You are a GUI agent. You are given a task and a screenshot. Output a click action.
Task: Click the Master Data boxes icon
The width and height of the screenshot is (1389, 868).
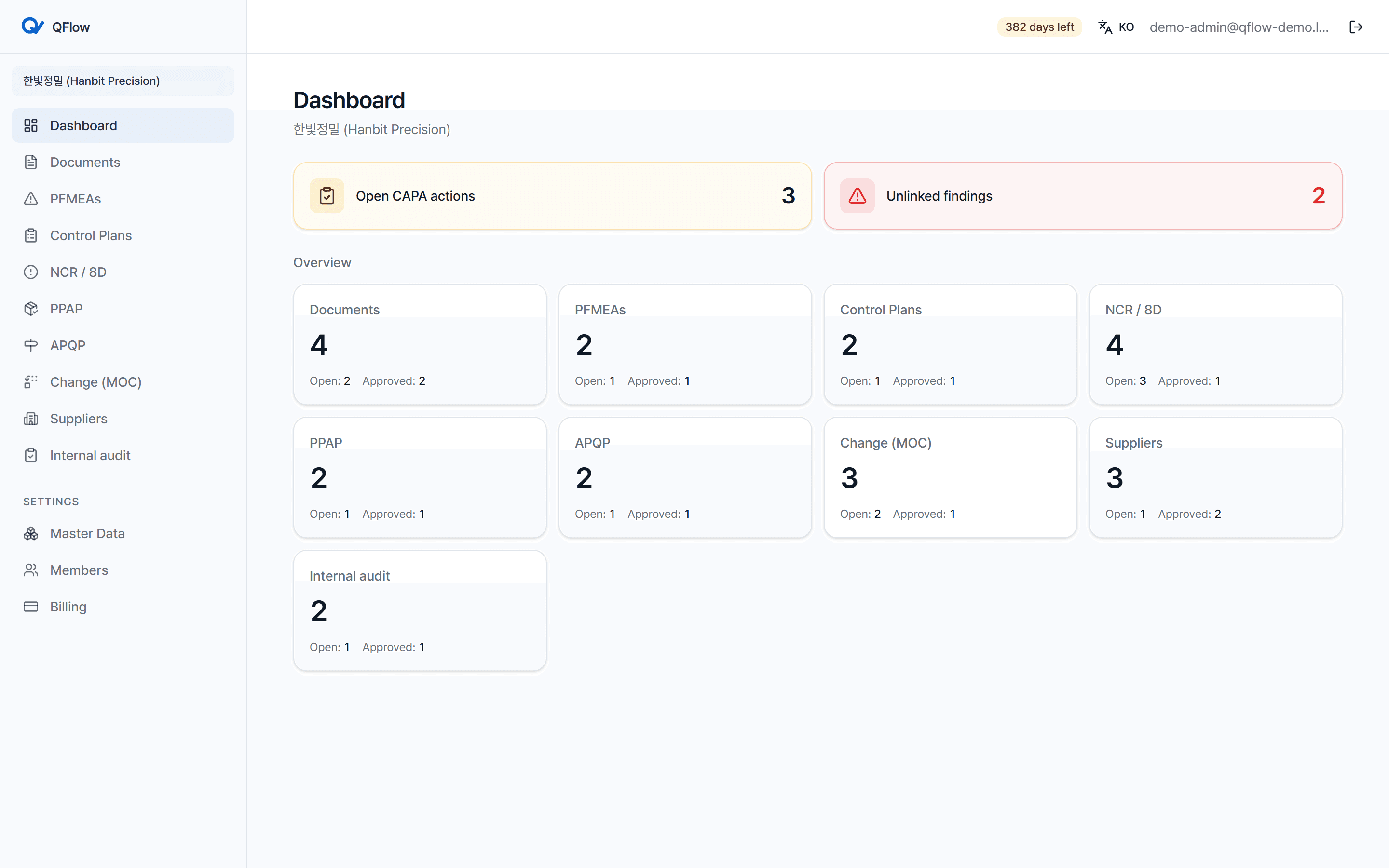[x=31, y=533]
